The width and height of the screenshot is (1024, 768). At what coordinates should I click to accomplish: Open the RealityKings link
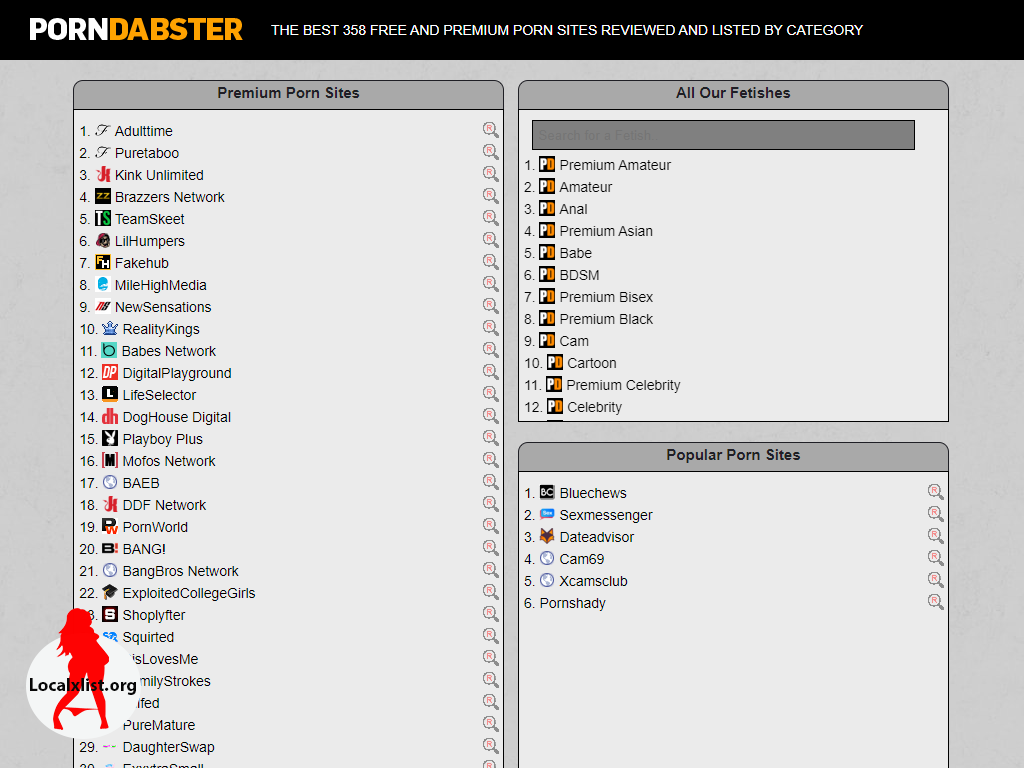tap(161, 329)
